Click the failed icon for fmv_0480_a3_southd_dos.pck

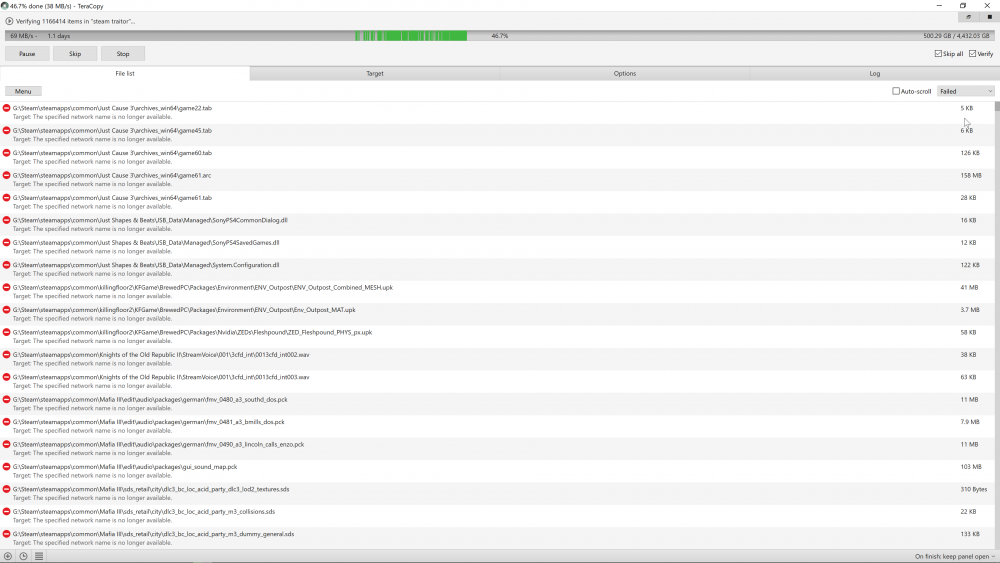tap(6, 400)
